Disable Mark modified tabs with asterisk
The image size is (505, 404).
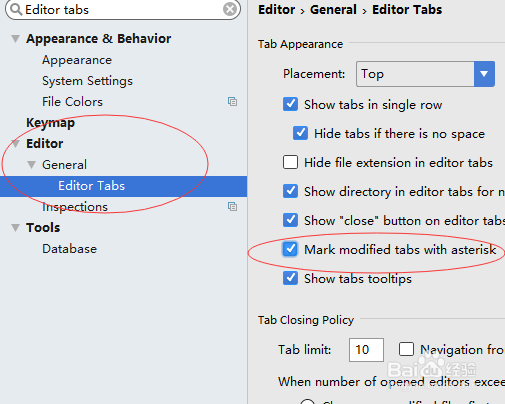pyautogui.click(x=290, y=249)
